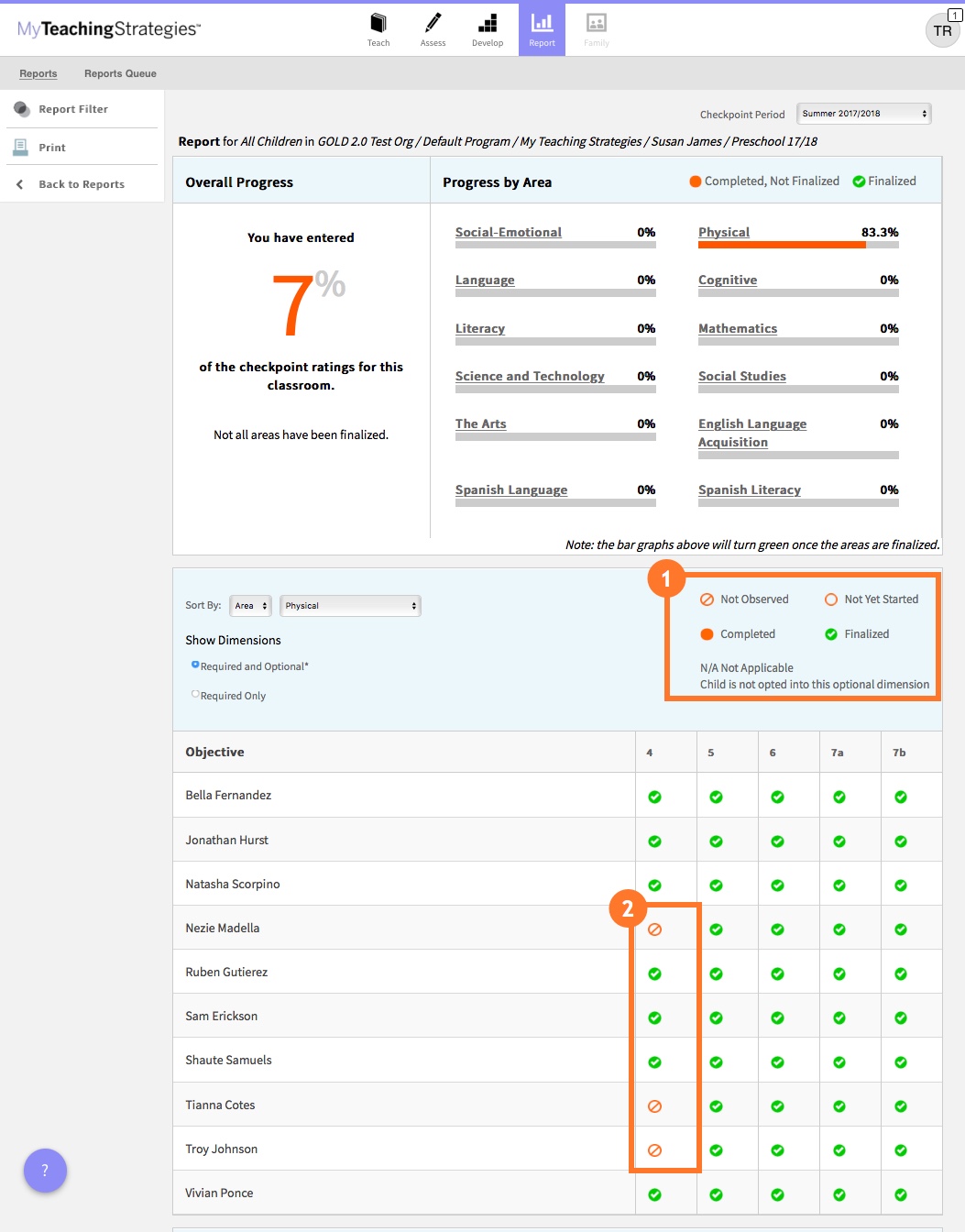Viewport: 965px width, 1232px height.
Task: Click the Develop bar chart icon
Action: [x=487, y=23]
